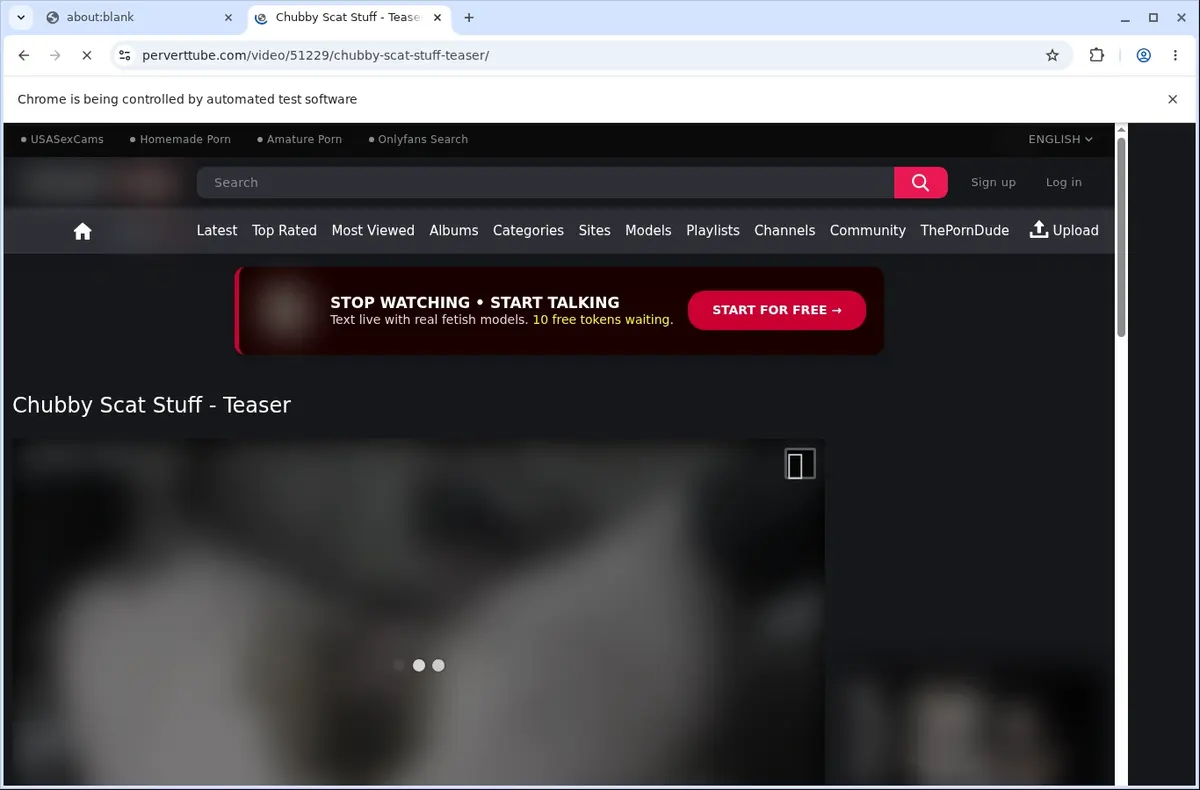Click the page's vertical scrollbar thumb

pyautogui.click(x=1121, y=238)
